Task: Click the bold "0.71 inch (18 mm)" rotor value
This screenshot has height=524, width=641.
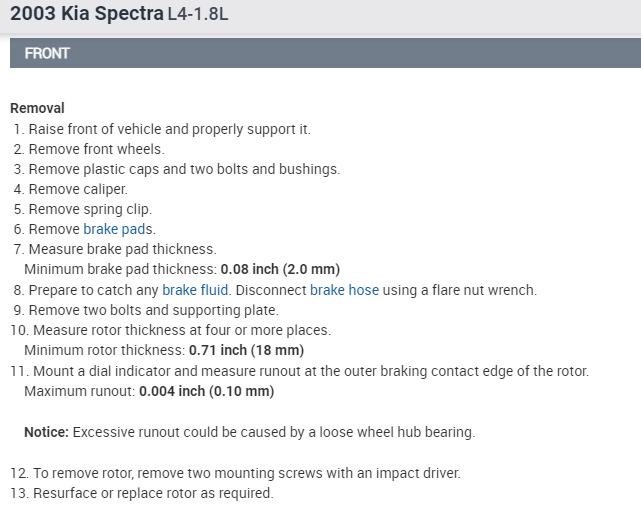Action: [x=246, y=350]
